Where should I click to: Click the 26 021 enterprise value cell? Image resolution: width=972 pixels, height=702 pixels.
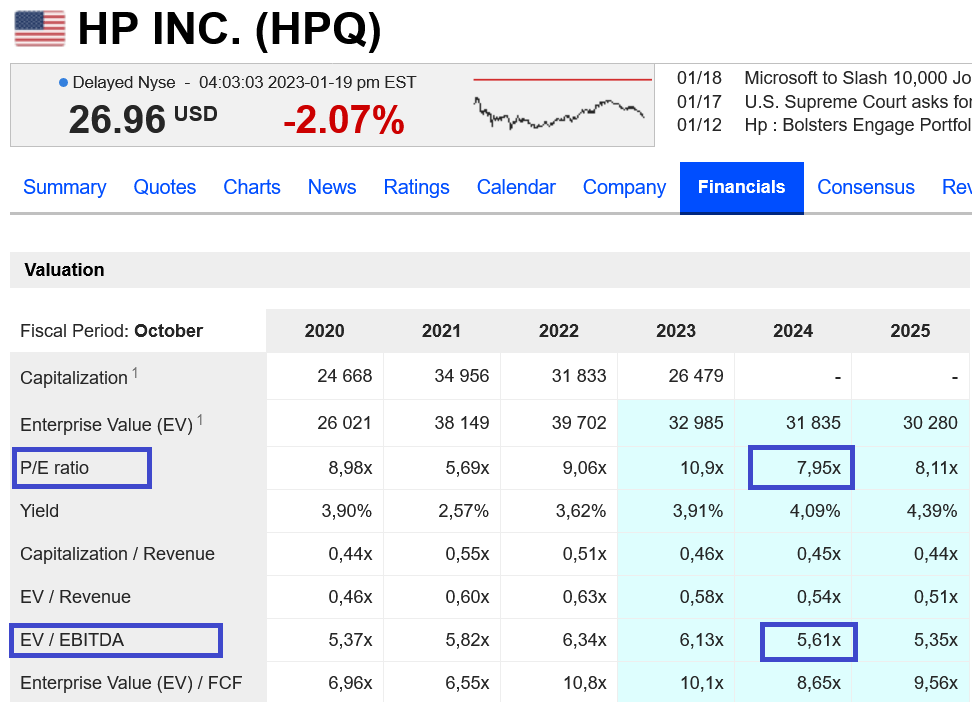345,423
